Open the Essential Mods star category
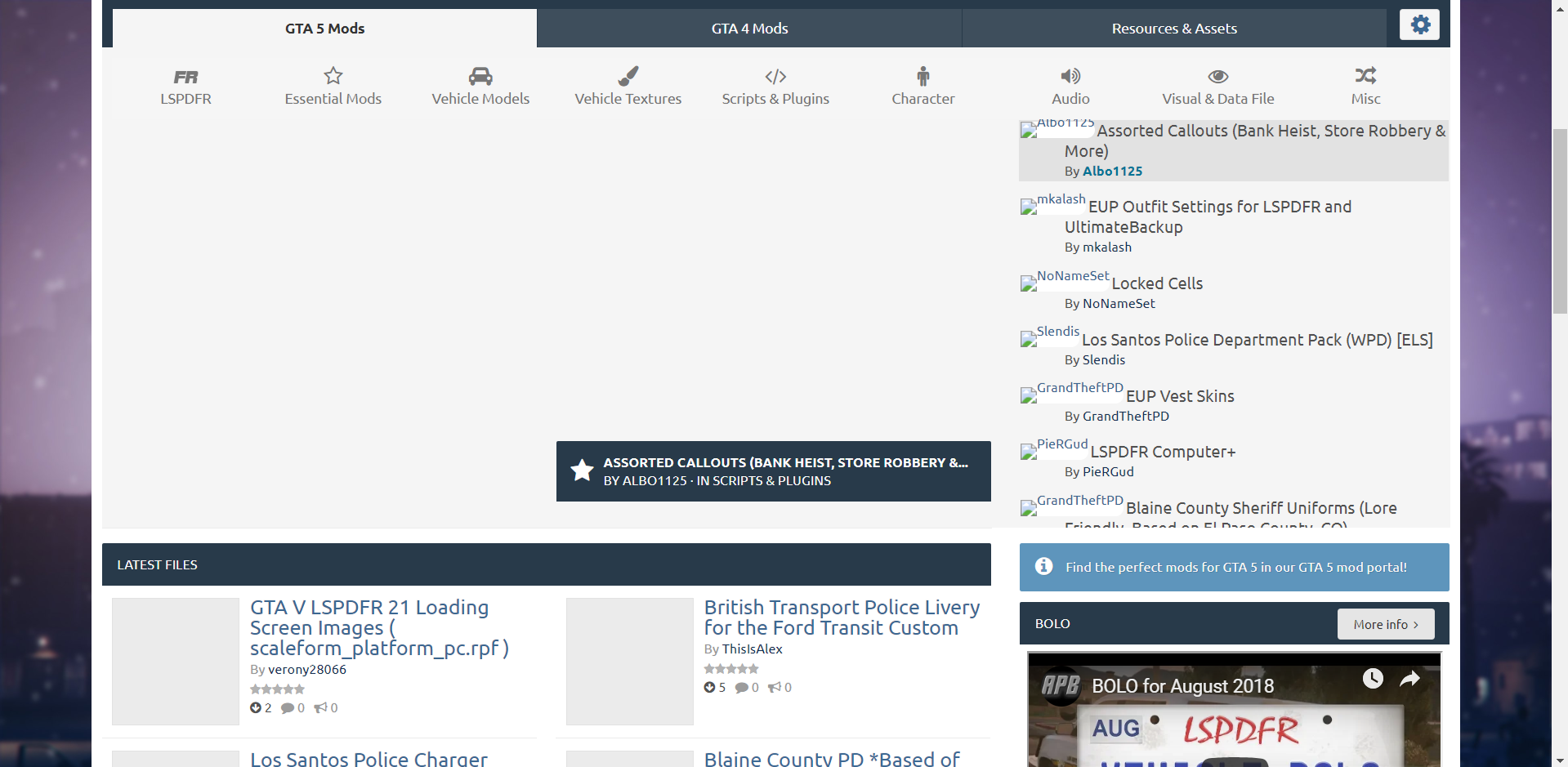 tap(333, 87)
